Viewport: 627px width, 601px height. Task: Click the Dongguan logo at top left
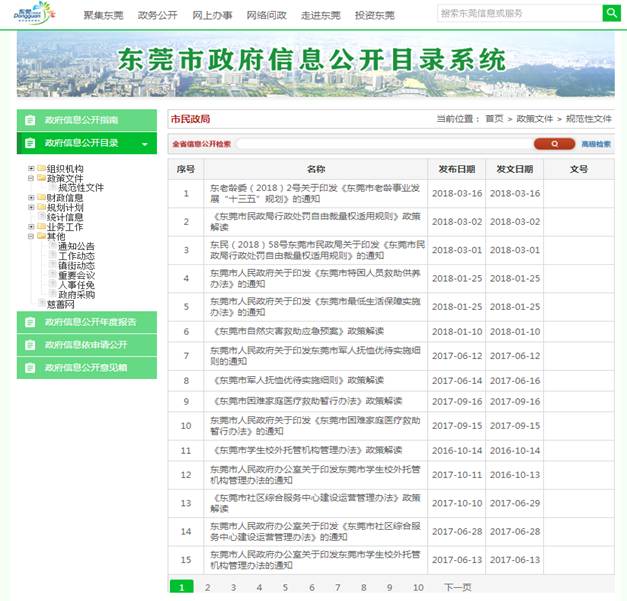[x=28, y=14]
